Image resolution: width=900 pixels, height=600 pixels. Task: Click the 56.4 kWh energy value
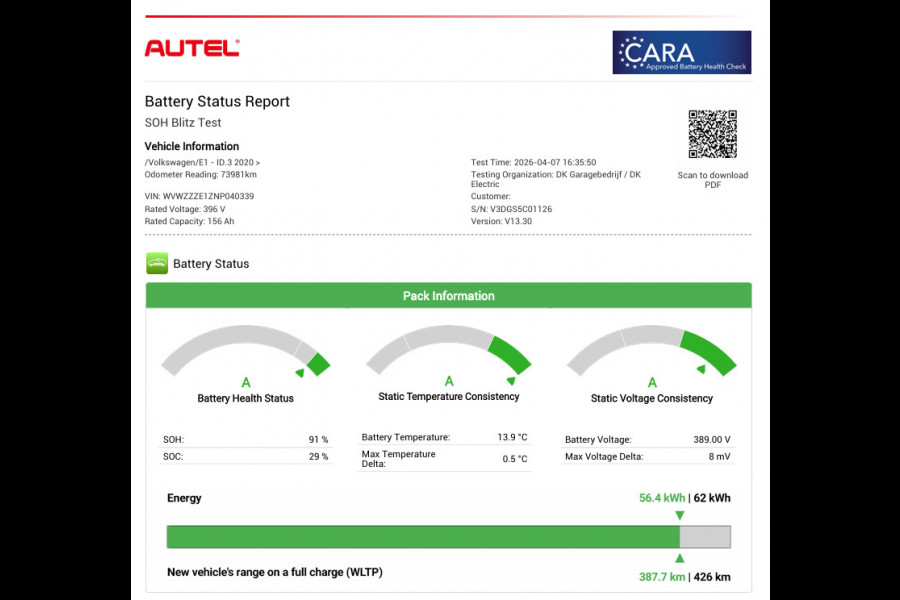661,497
